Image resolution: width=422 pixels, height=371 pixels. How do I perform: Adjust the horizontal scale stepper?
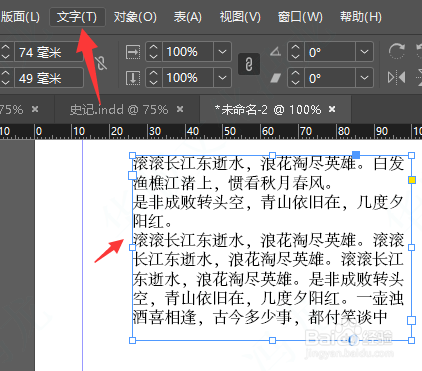click(x=153, y=52)
